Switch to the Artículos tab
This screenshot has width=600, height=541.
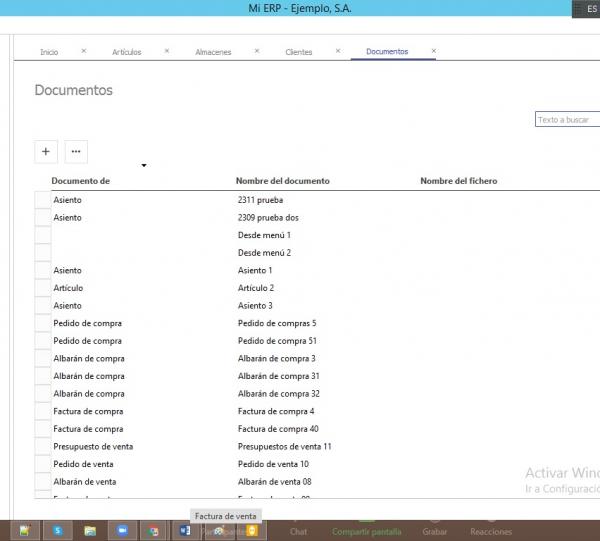[127, 52]
